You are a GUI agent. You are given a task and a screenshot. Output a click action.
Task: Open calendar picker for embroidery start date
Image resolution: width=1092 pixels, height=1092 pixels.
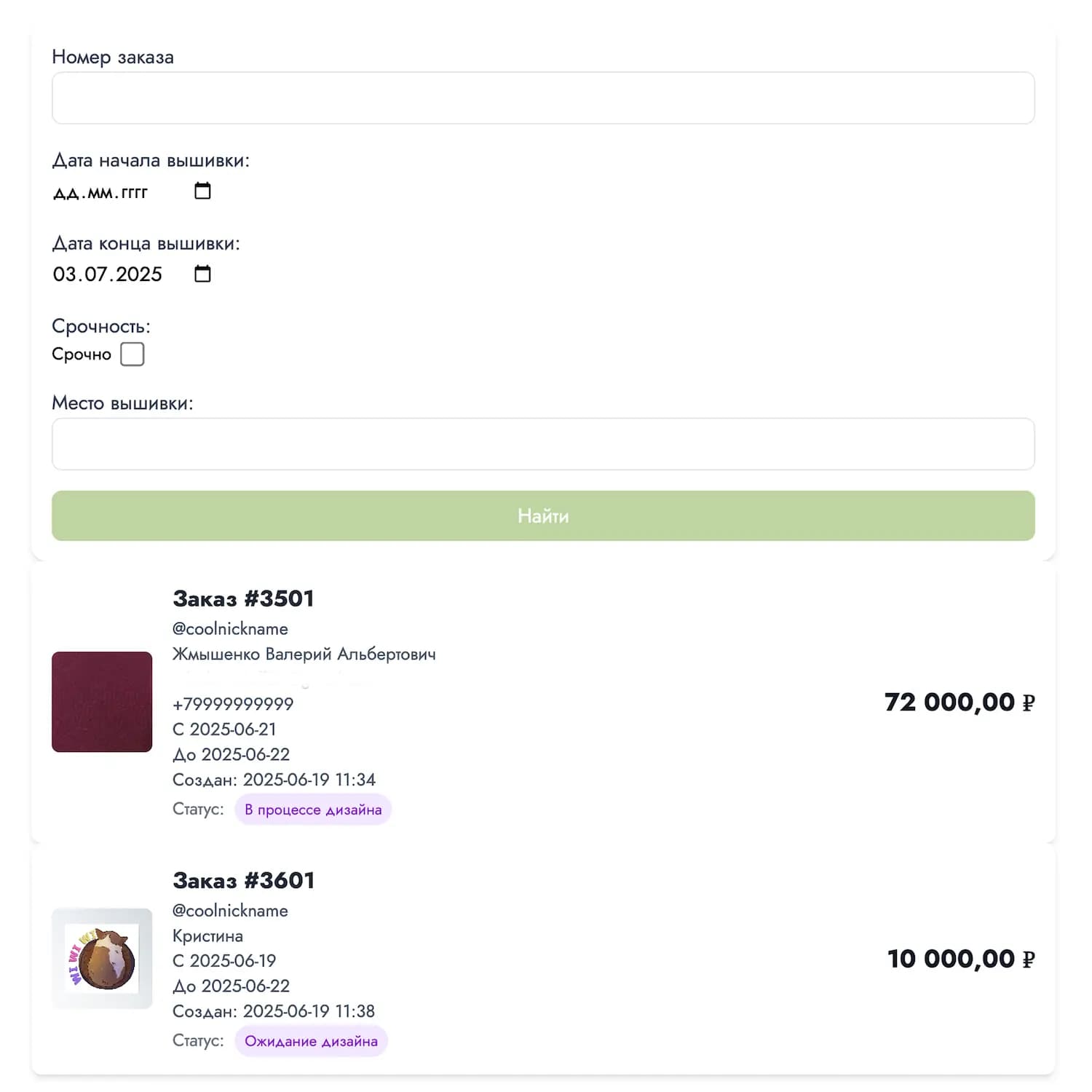[202, 191]
